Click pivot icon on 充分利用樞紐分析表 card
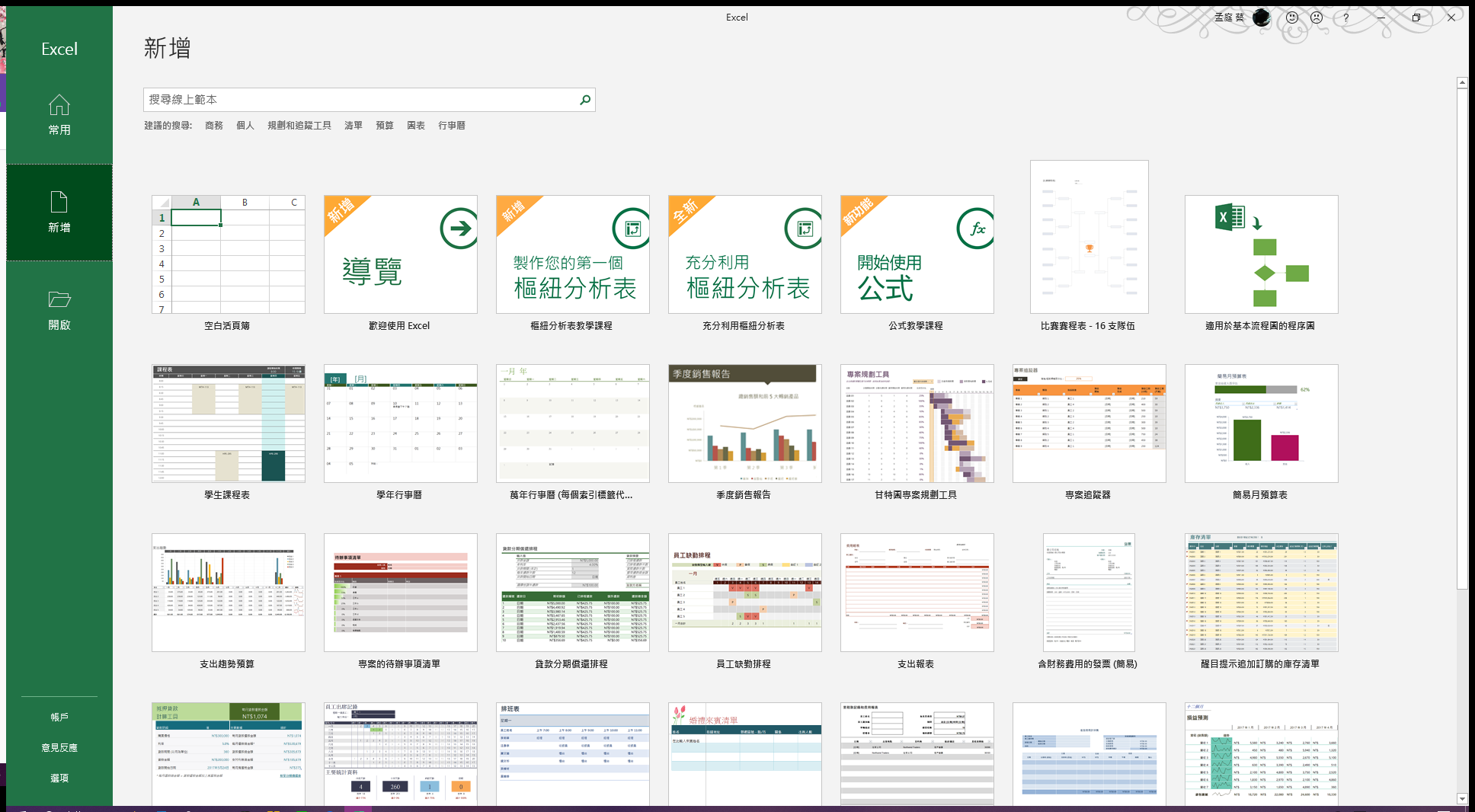The image size is (1475, 812). (x=804, y=228)
